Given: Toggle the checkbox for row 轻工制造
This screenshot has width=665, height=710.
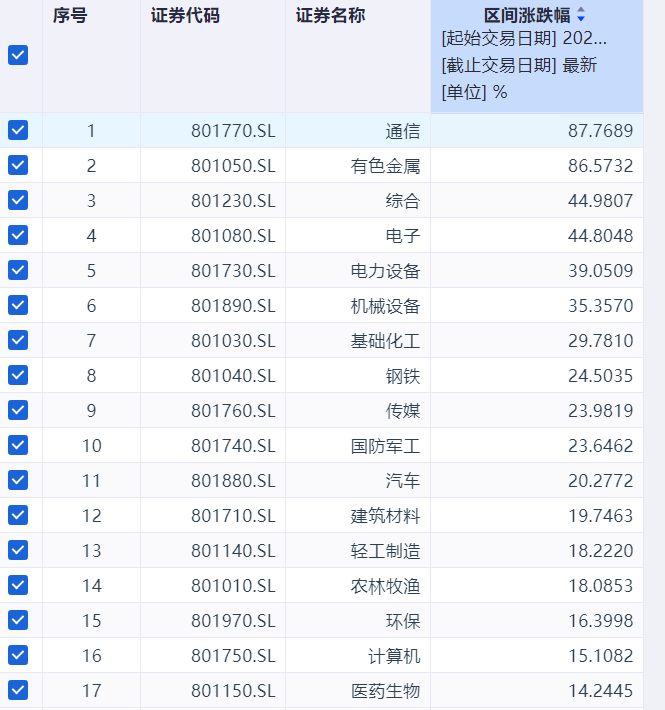Looking at the screenshot, I should click(18, 550).
